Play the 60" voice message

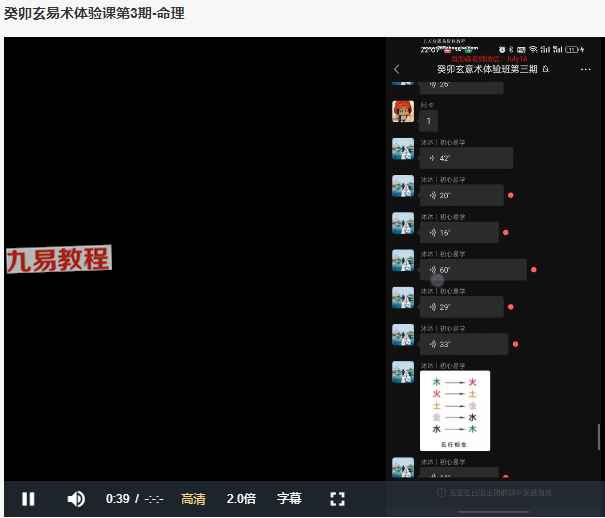[x=473, y=270]
